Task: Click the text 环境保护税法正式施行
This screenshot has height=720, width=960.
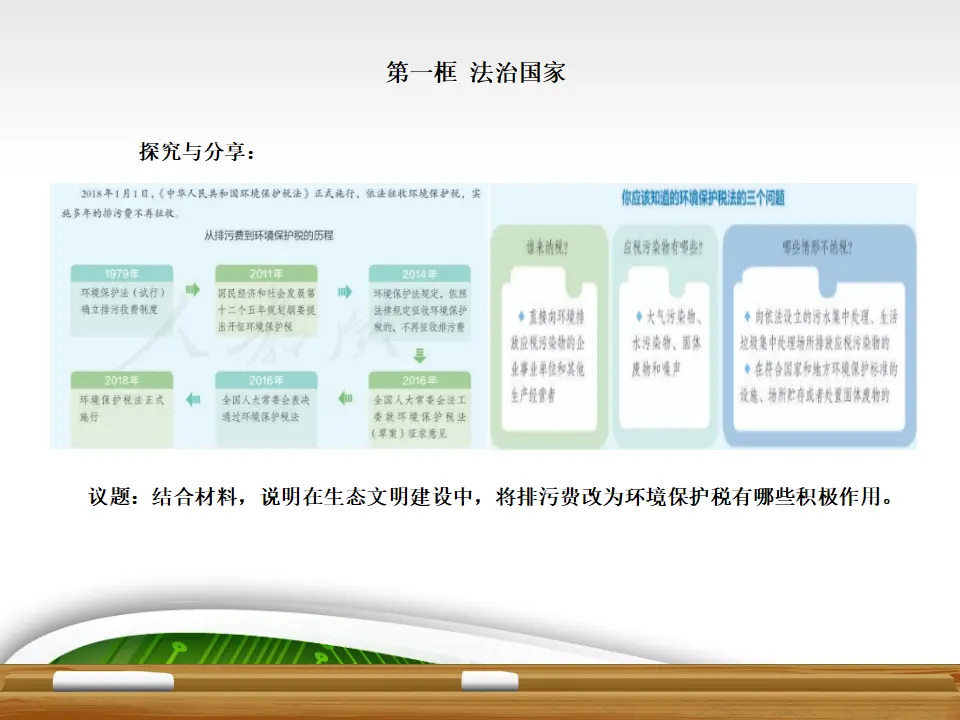Action: tap(122, 408)
